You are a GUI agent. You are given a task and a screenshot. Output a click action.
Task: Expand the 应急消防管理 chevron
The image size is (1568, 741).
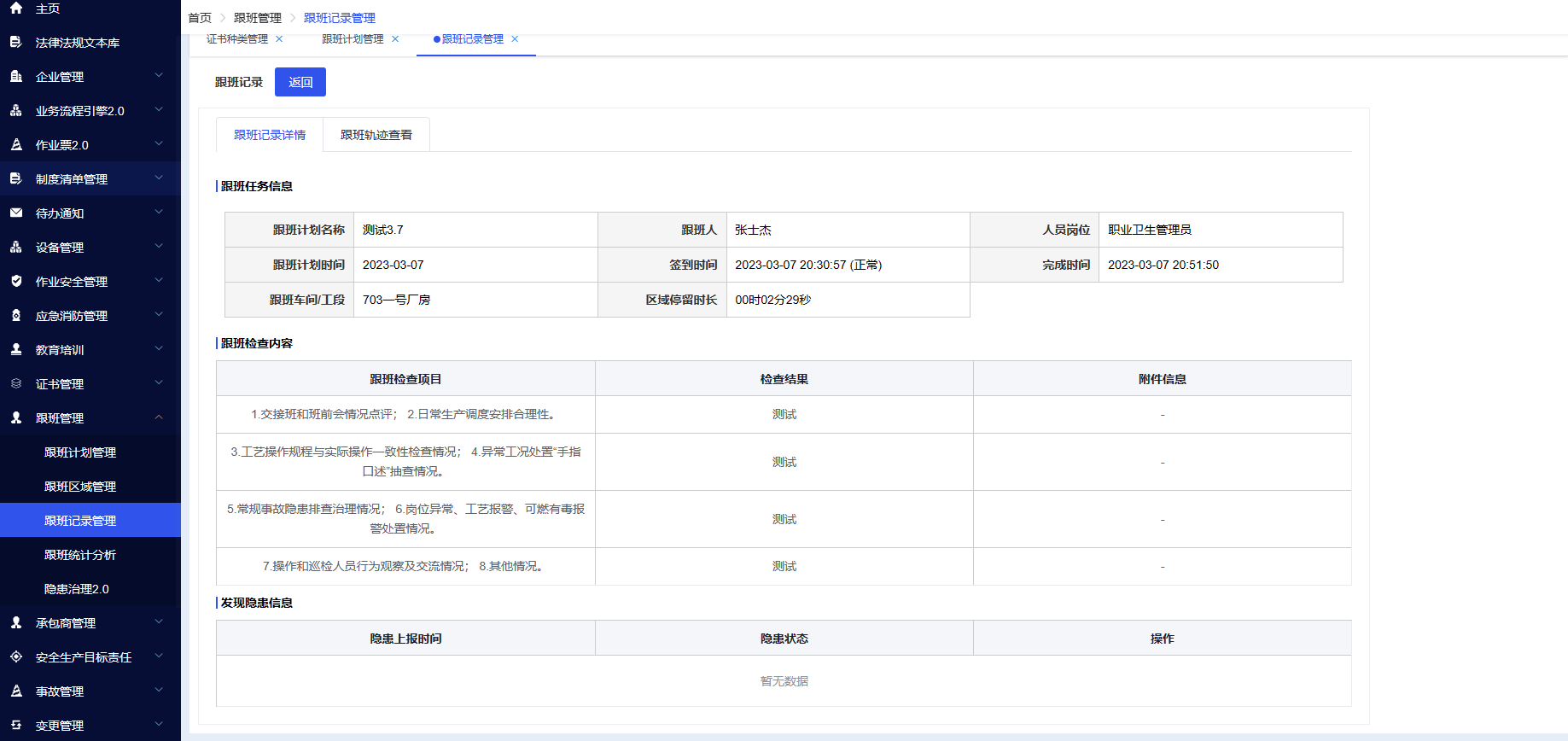(159, 314)
